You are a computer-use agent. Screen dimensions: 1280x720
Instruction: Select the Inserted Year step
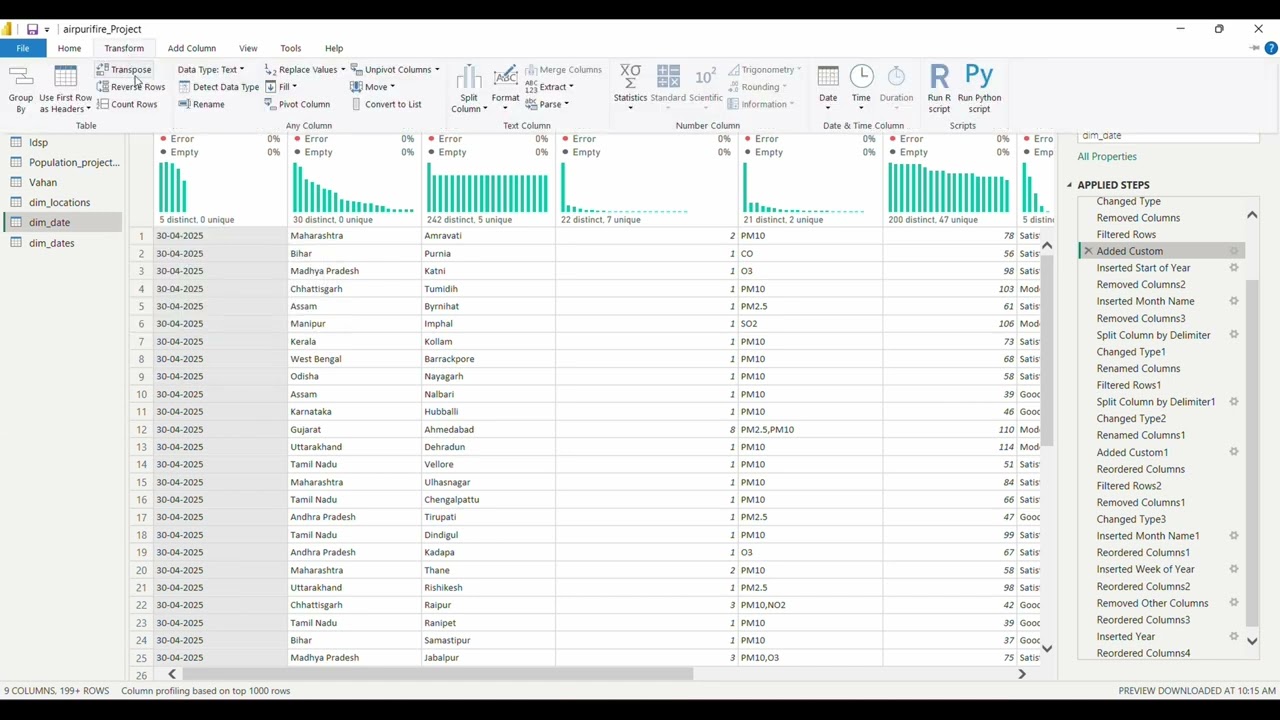click(1125, 636)
